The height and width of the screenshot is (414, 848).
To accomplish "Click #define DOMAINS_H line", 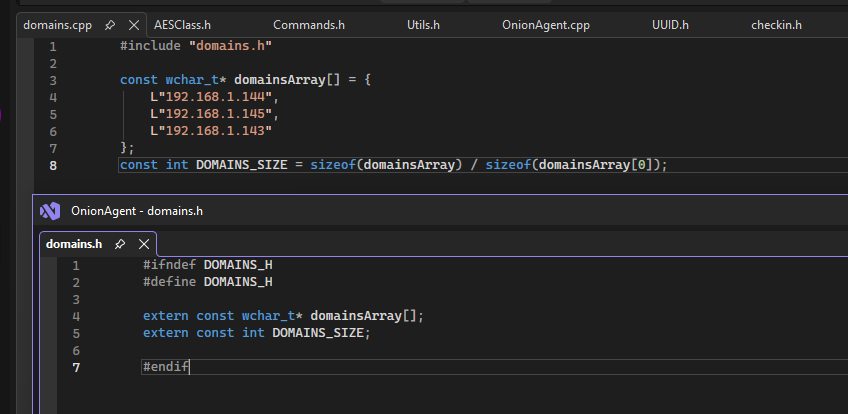I will [x=208, y=282].
